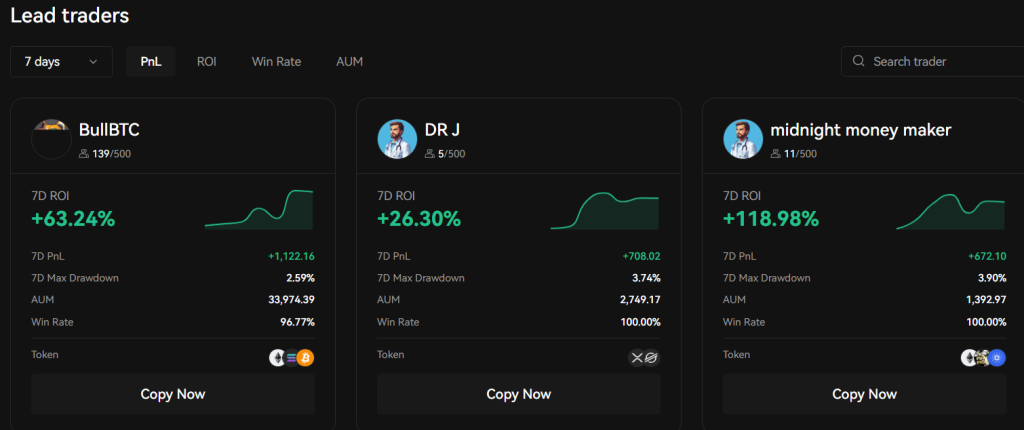View BullBTC's 7D ROI chart

[259, 209]
